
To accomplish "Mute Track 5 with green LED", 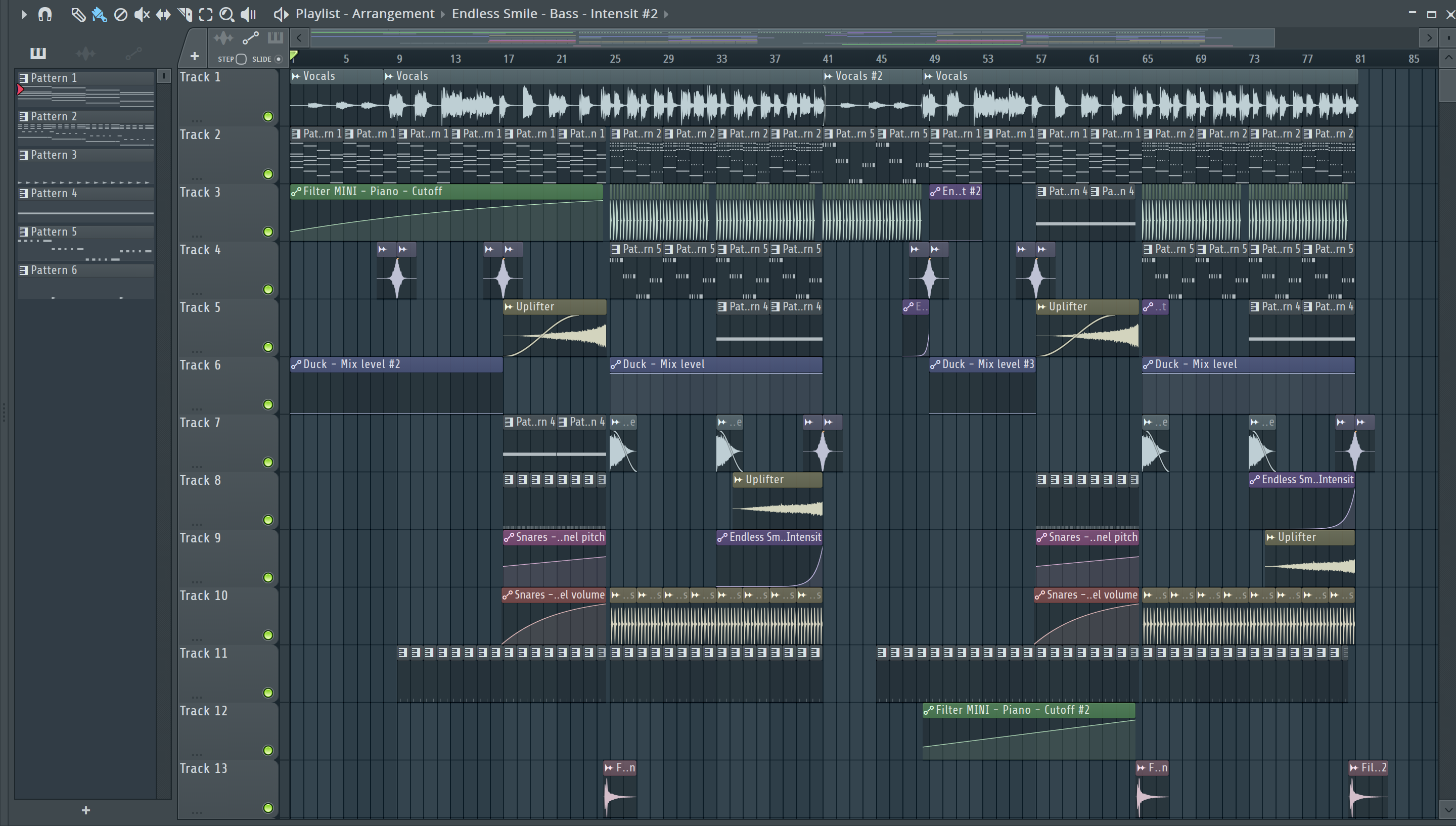I will coord(268,347).
